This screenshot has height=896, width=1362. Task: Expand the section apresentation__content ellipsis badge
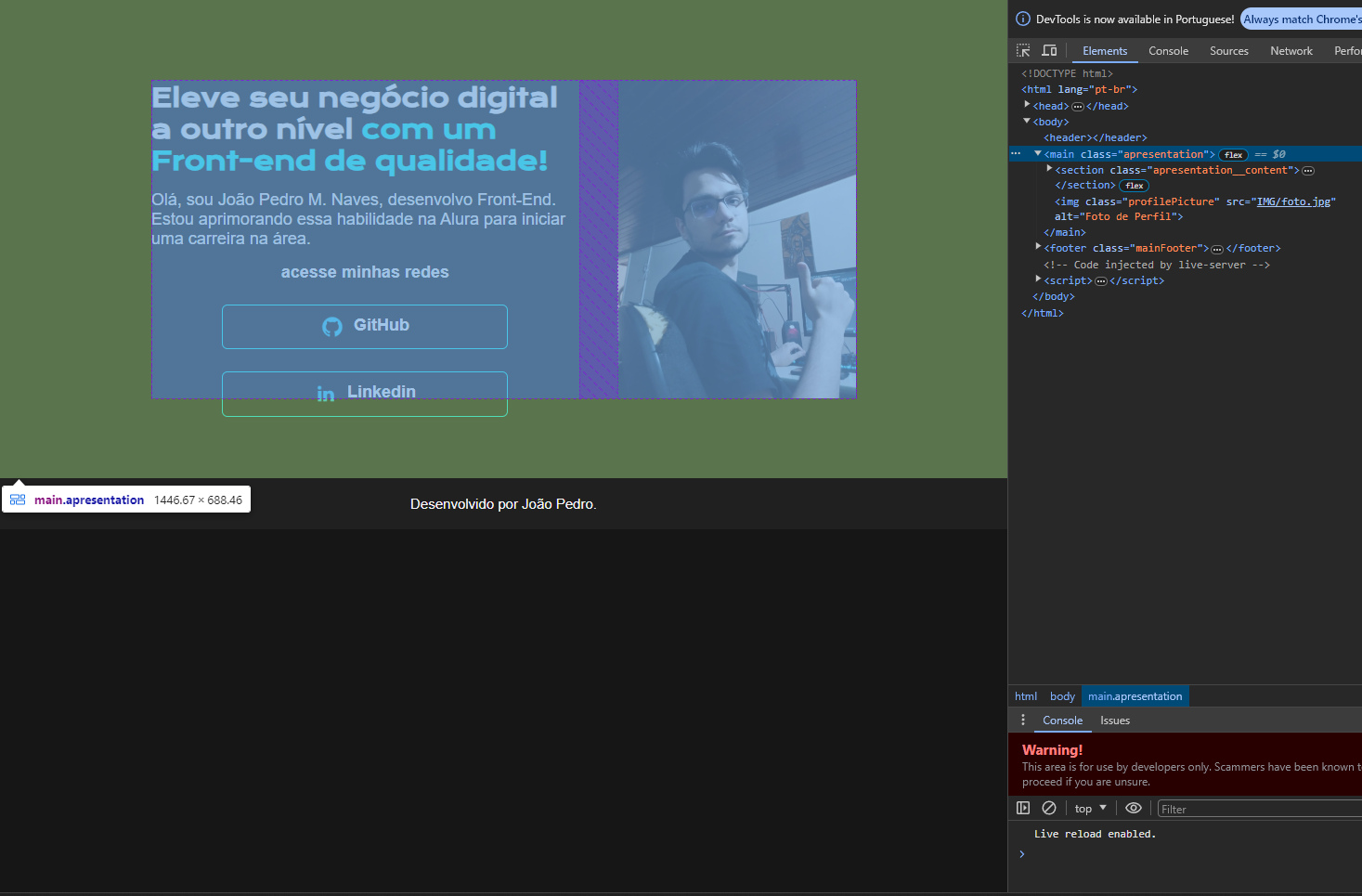1308,171
